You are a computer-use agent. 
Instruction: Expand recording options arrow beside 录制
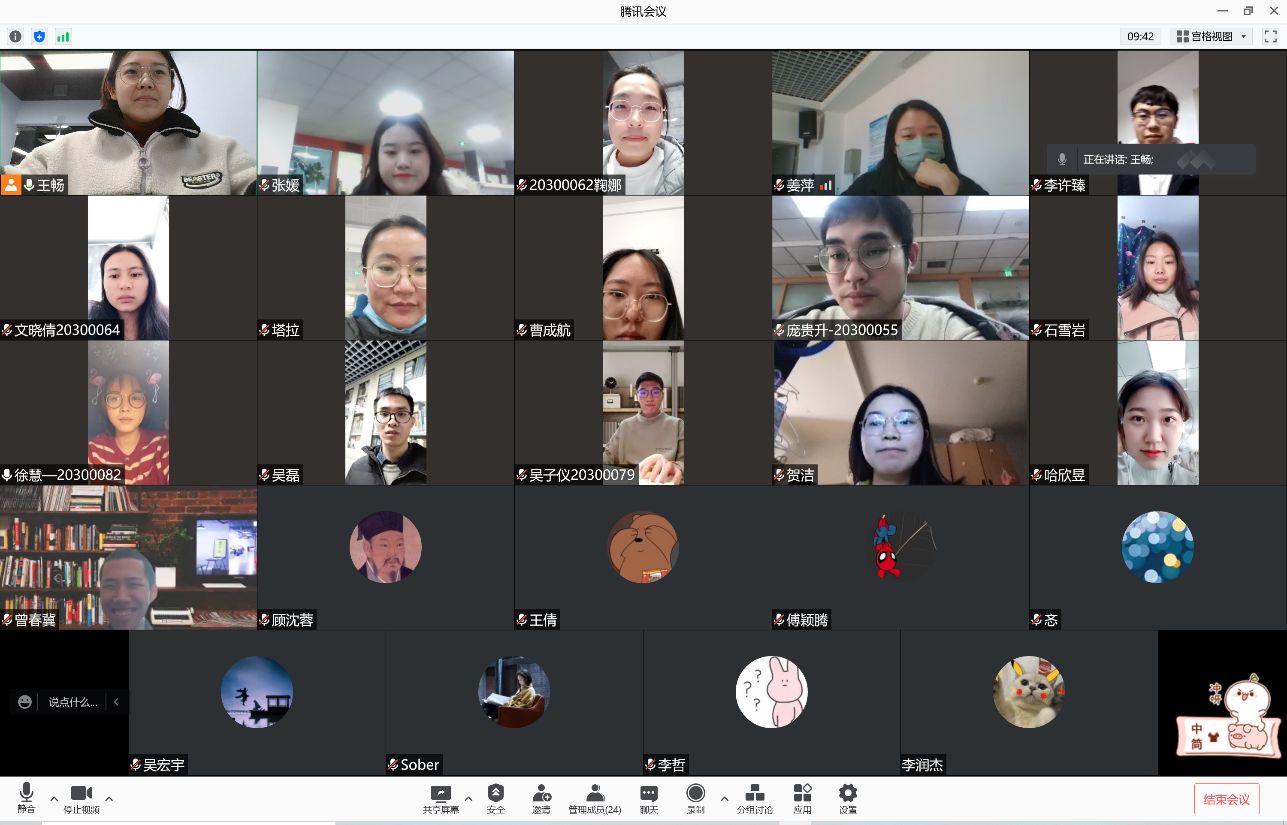coord(724,798)
